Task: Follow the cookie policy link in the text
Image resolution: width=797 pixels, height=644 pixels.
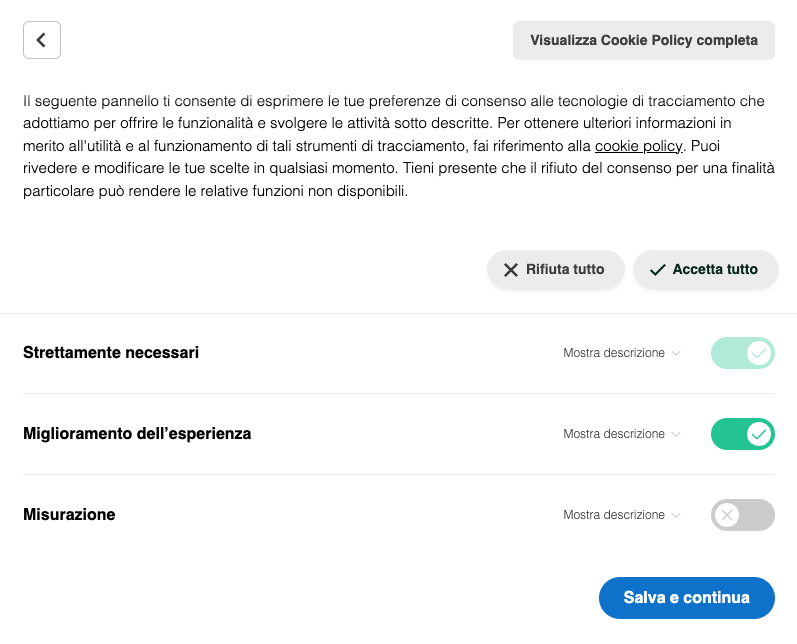Action: [x=638, y=146]
